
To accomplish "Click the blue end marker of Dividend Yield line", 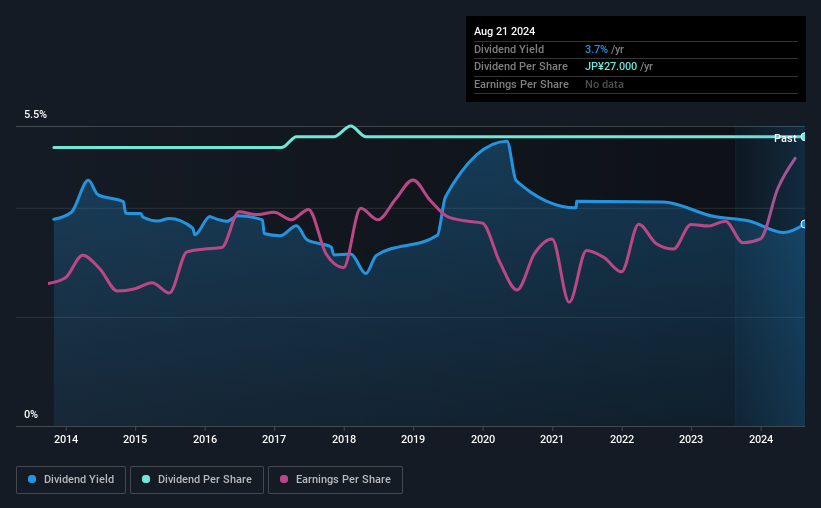I will tap(804, 224).
